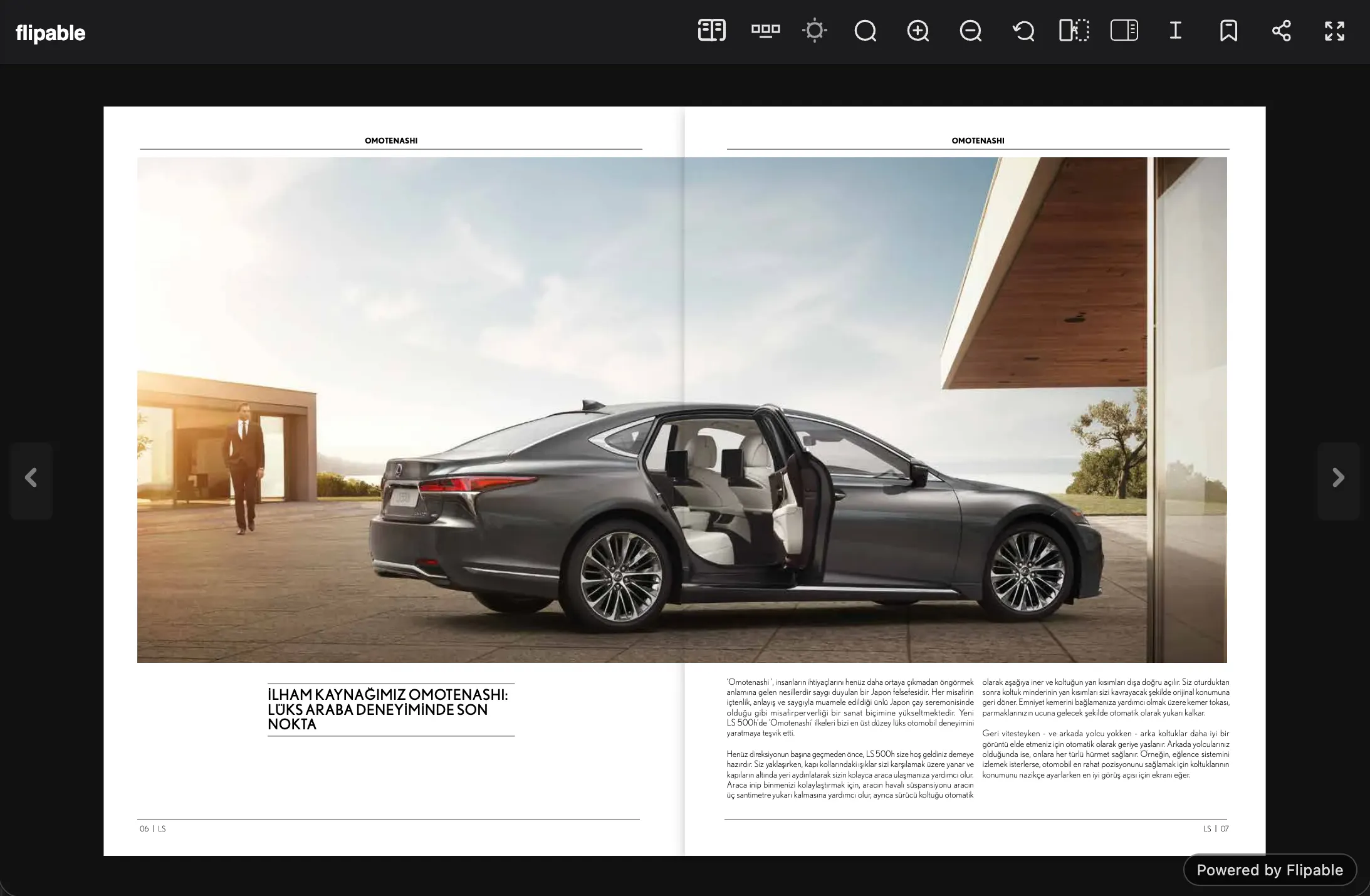The image size is (1370, 896).
Task: Open the table of contents book icon
Action: point(711,31)
